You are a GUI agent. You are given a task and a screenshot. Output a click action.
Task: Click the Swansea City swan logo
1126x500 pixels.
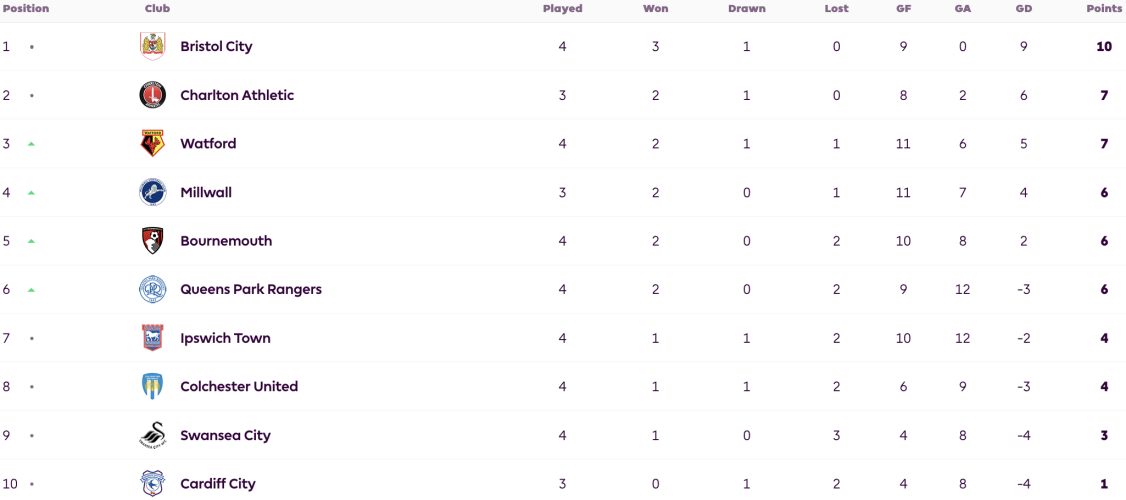(x=152, y=435)
